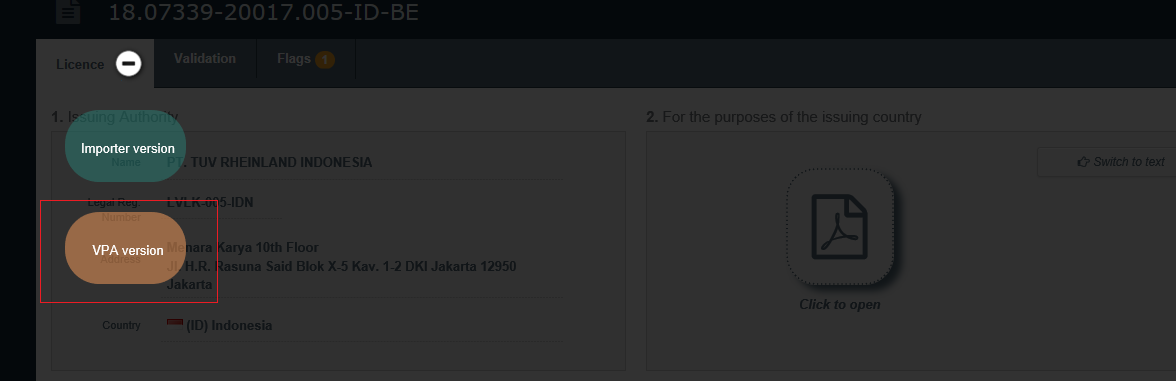Screen dimensions: 1176x381
Task: Click the document icon beside the licence number
Action: [x=68, y=12]
